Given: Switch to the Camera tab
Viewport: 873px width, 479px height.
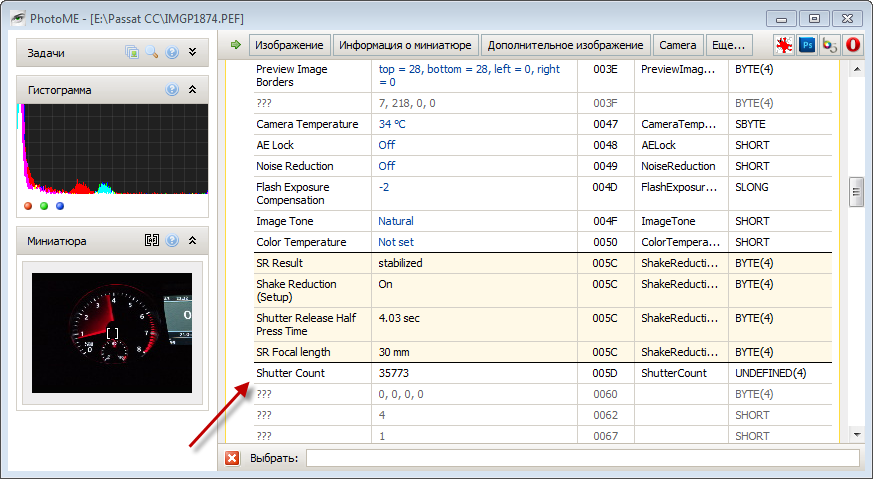Looking at the screenshot, I should click(678, 45).
